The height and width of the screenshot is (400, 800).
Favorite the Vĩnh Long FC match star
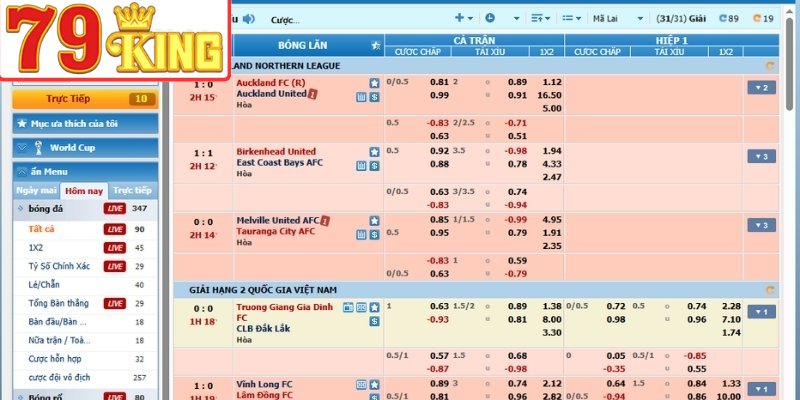click(x=374, y=385)
